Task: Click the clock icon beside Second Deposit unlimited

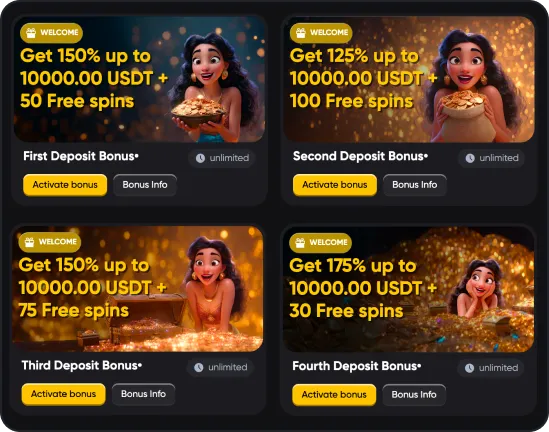Action: pyautogui.click(x=470, y=158)
